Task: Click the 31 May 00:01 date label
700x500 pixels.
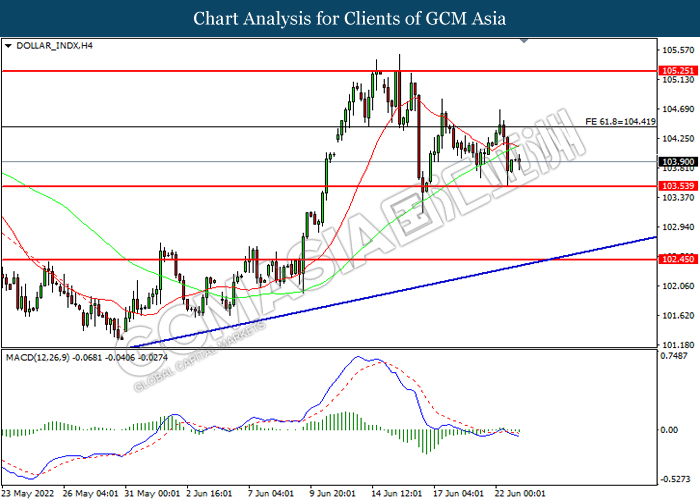Action: tap(152, 493)
